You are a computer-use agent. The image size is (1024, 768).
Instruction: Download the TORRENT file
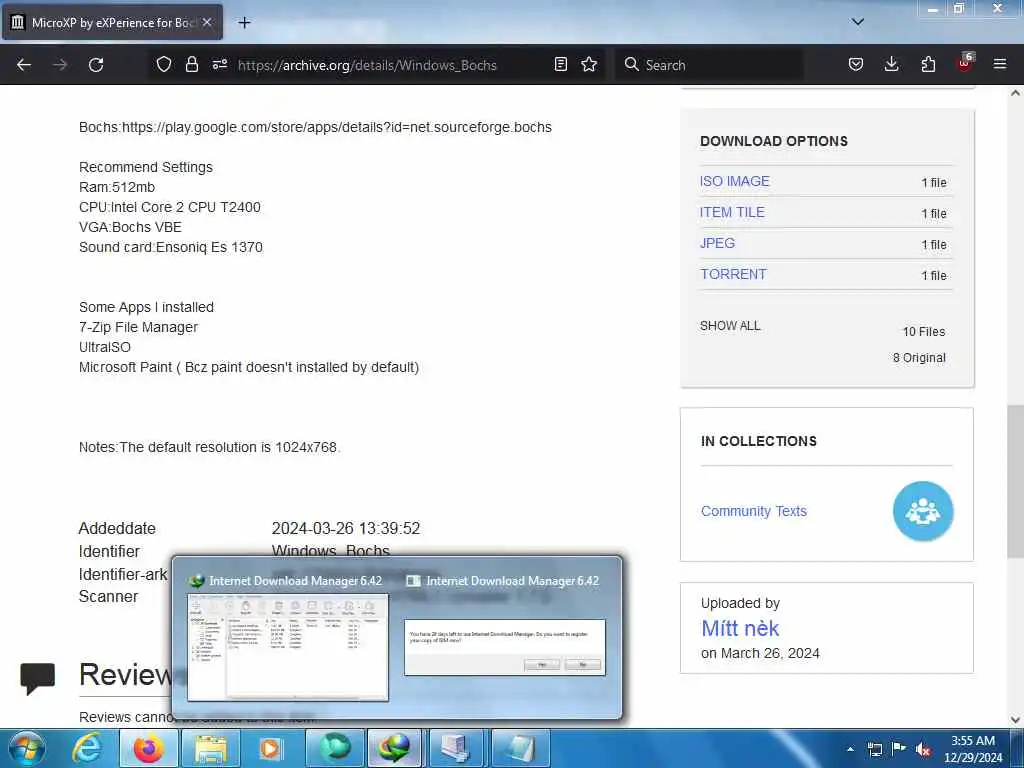(733, 274)
